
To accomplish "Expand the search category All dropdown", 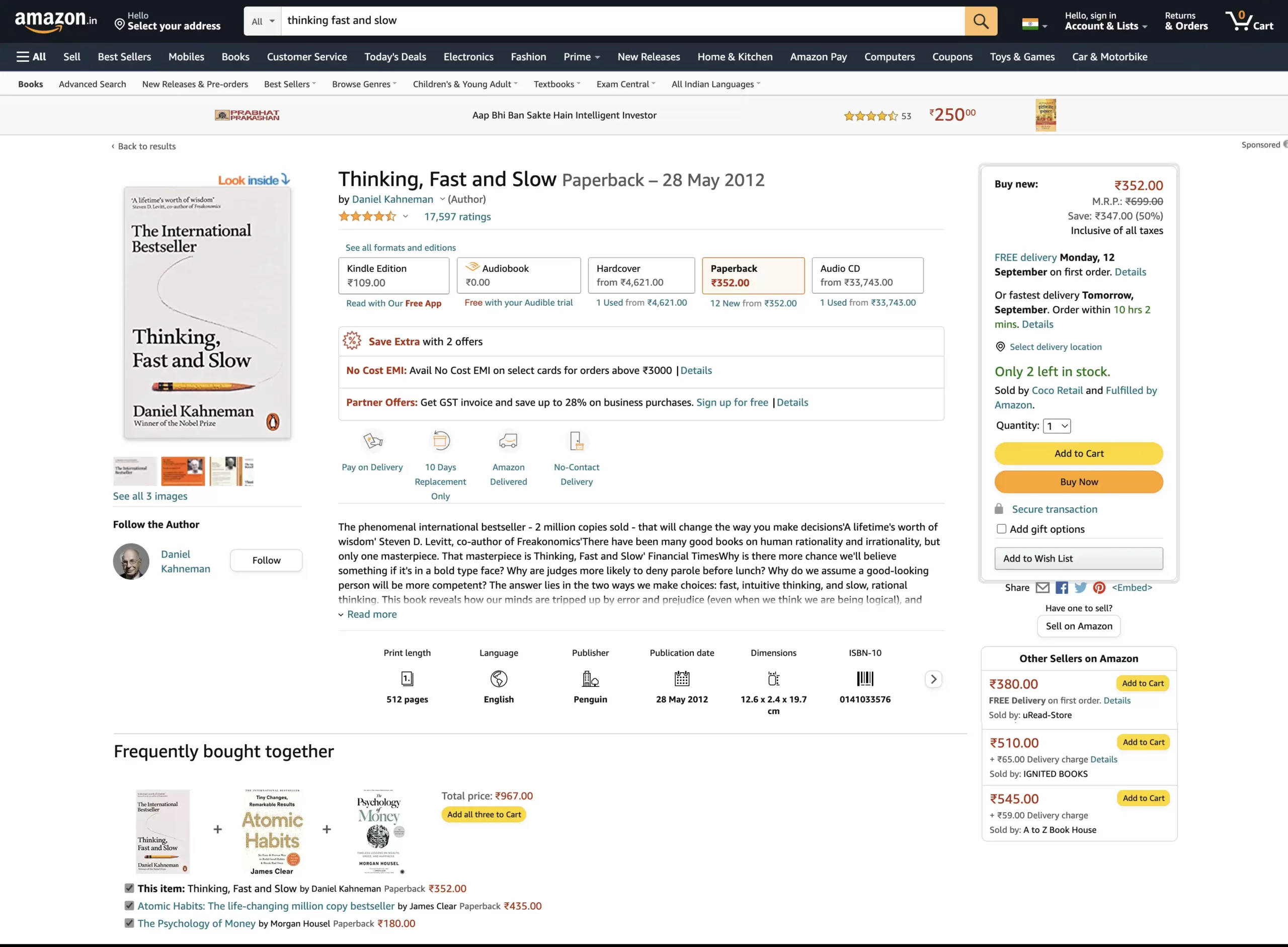I will [x=263, y=21].
